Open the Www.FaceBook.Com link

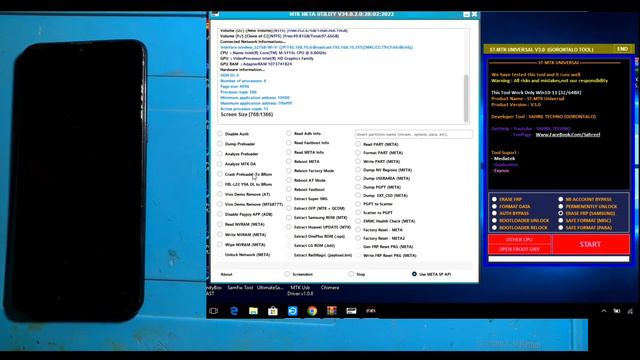pyautogui.click(x=568, y=135)
